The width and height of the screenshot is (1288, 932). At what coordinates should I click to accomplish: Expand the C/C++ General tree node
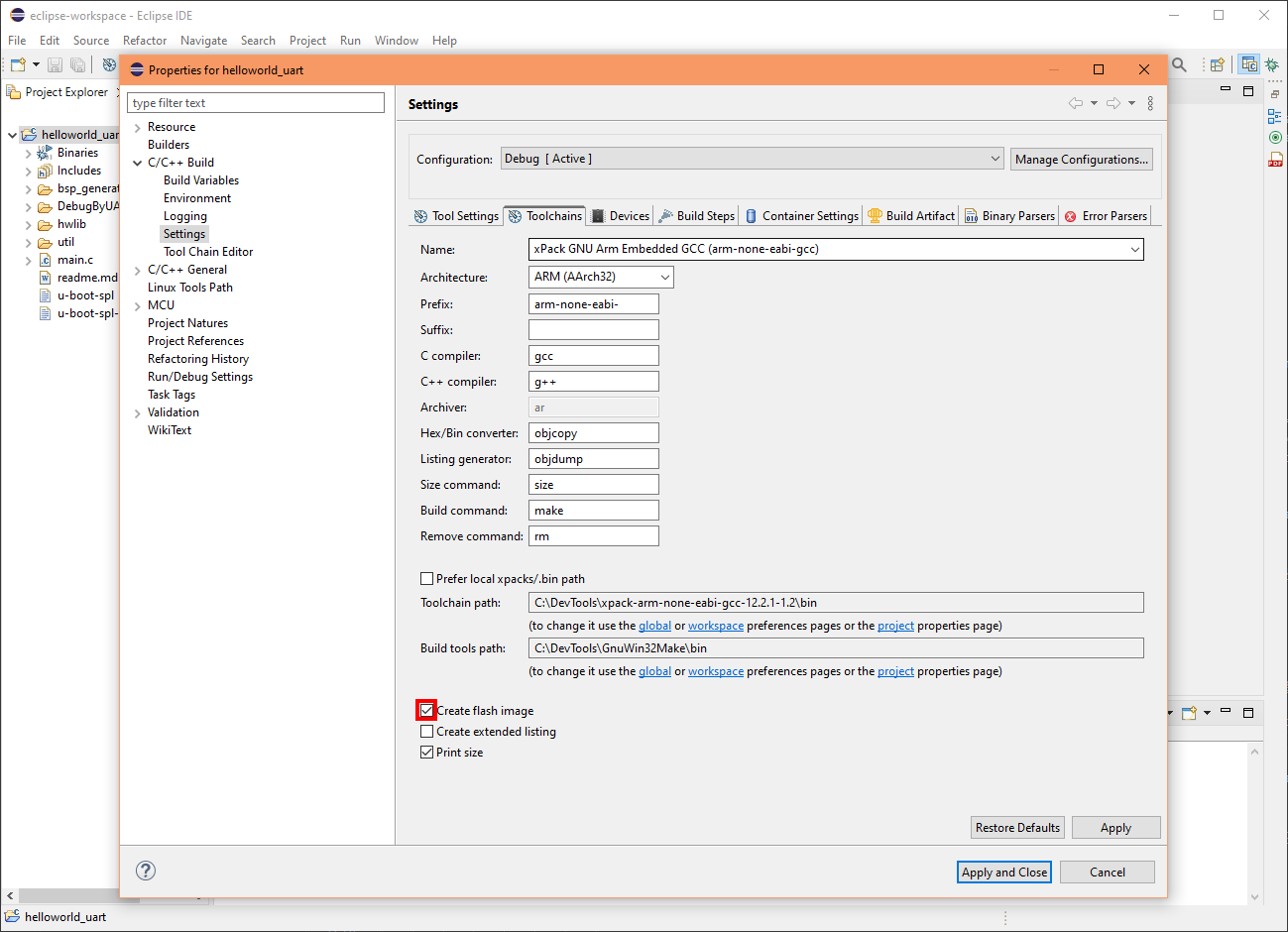[138, 269]
